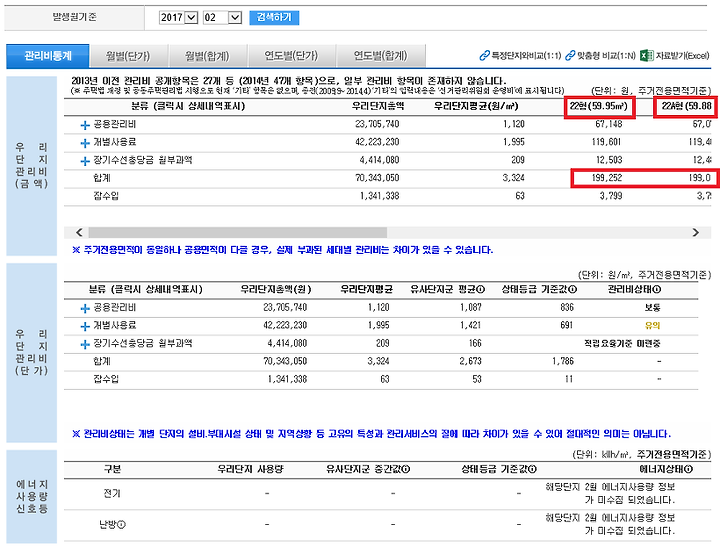Click the 119,601 cell for 개별사용료
The height and width of the screenshot is (547, 720).
coord(607,142)
